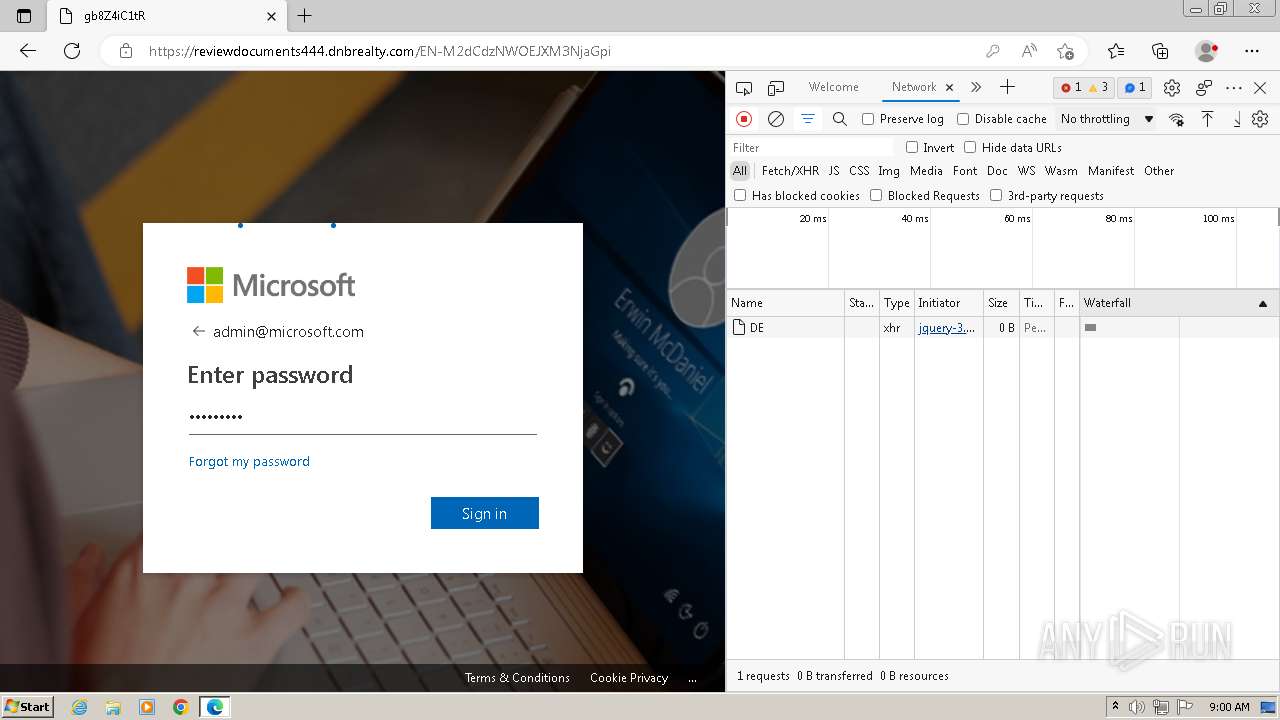Screen dimensions: 1280x720
Task: Click the password input field
Action: tap(363, 417)
